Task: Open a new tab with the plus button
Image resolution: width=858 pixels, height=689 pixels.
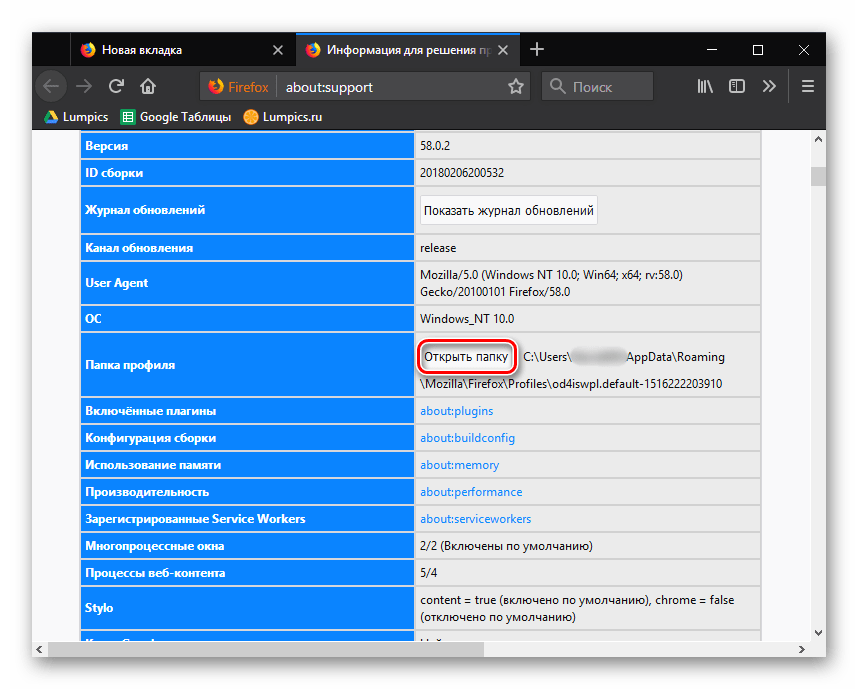Action: (537, 49)
